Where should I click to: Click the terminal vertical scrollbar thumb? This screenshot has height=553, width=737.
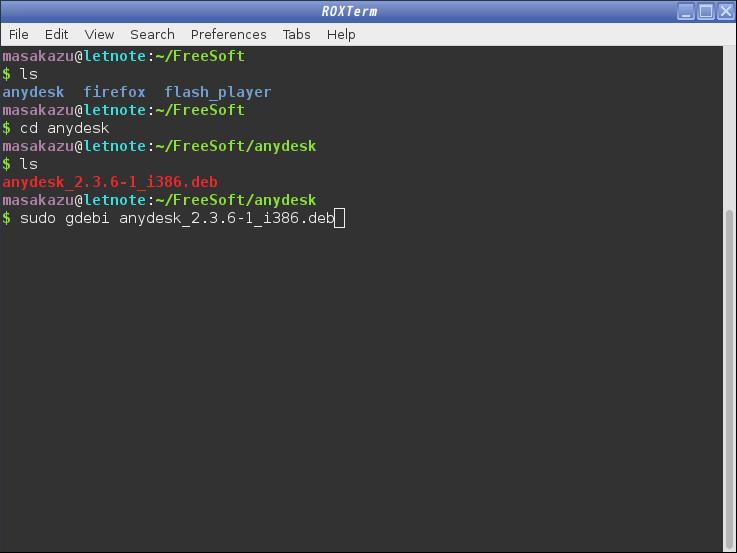729,380
